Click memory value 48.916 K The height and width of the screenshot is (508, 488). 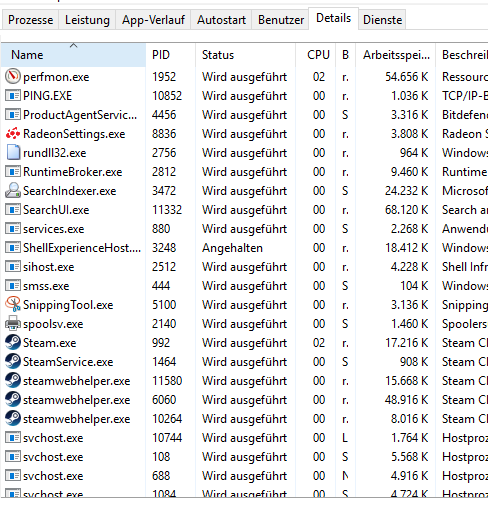(x=407, y=400)
